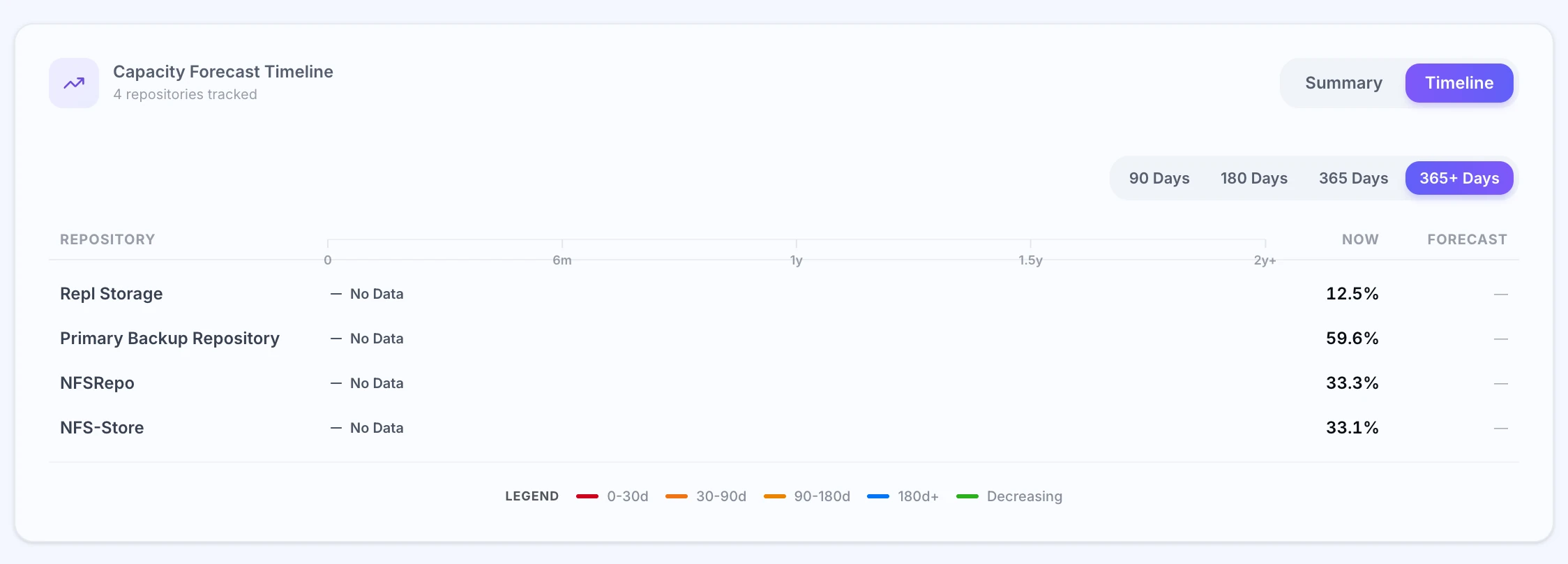Image resolution: width=1568 pixels, height=564 pixels.
Task: Select the Timeline view tab
Action: (1459, 83)
